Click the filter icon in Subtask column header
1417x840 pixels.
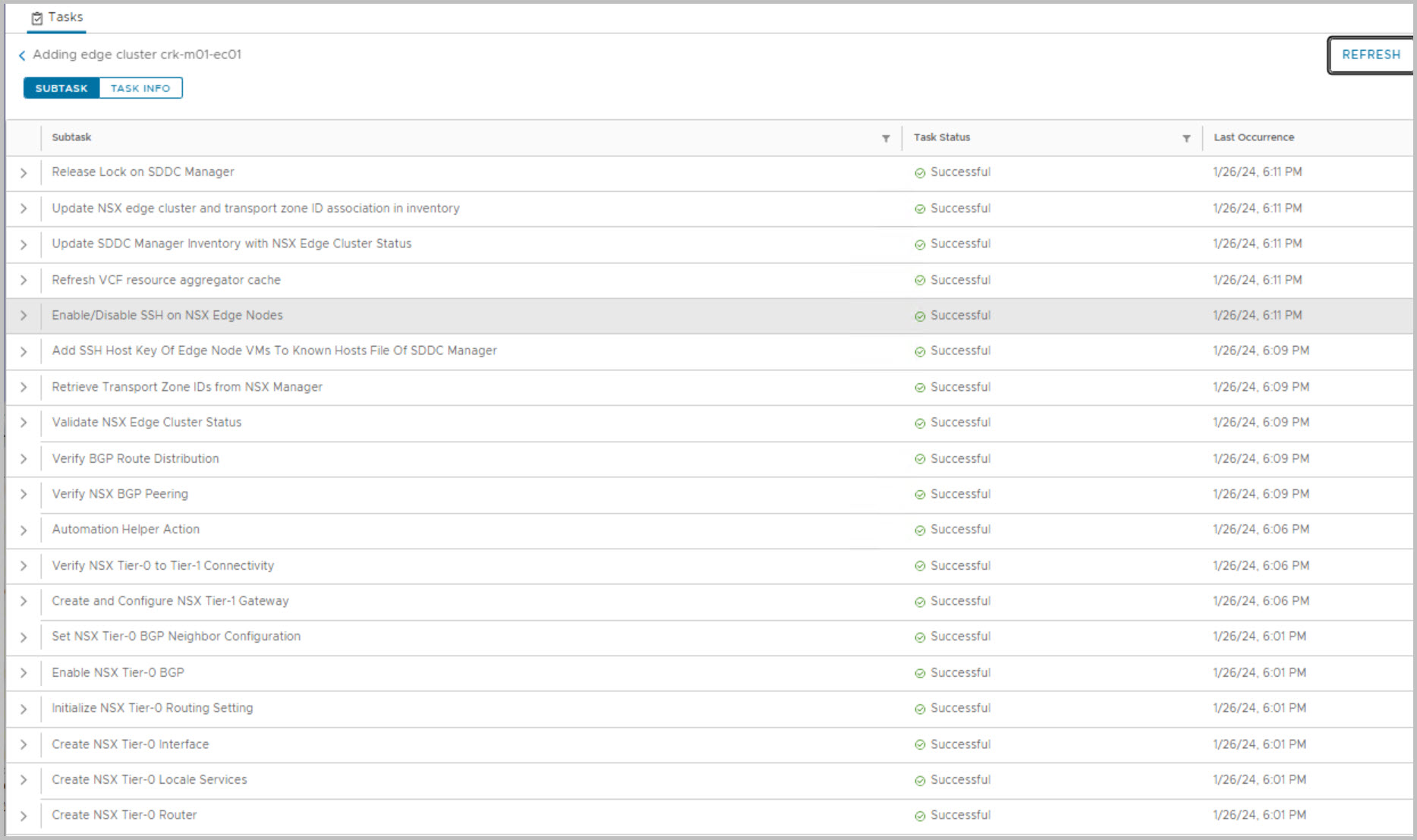click(886, 138)
